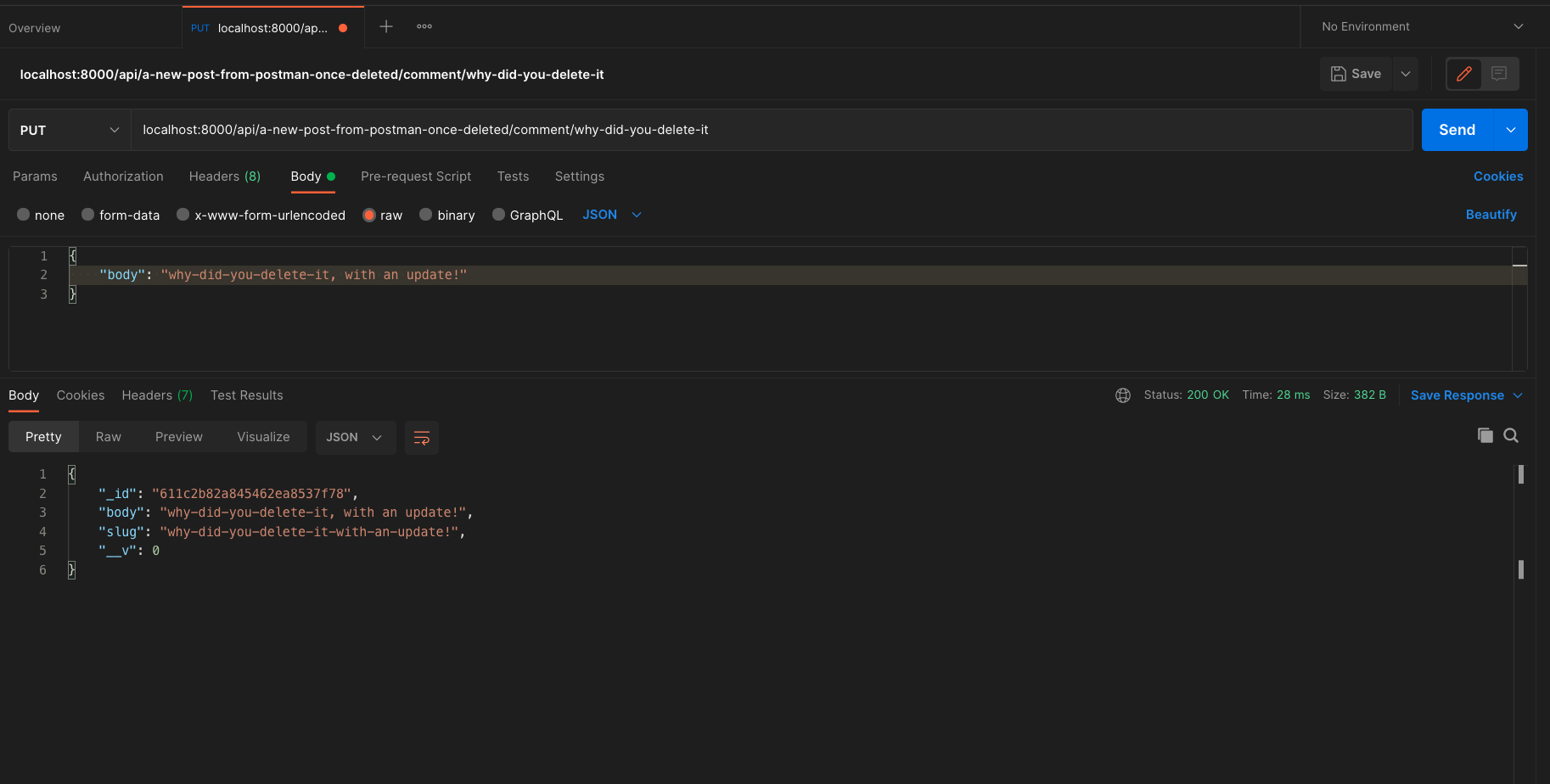Open the comments icon next to pencil
Screen dimensions: 1550x784
1499,74
